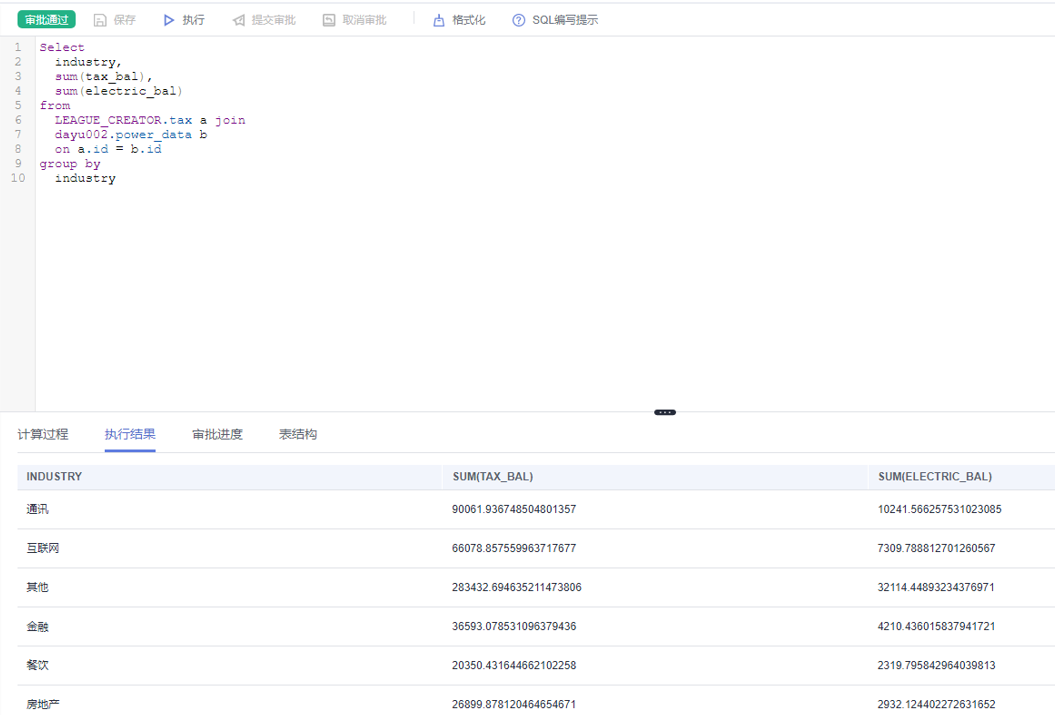The image size is (1055, 715).
Task: Click line number 1 in the gutter
Action: click(18, 47)
